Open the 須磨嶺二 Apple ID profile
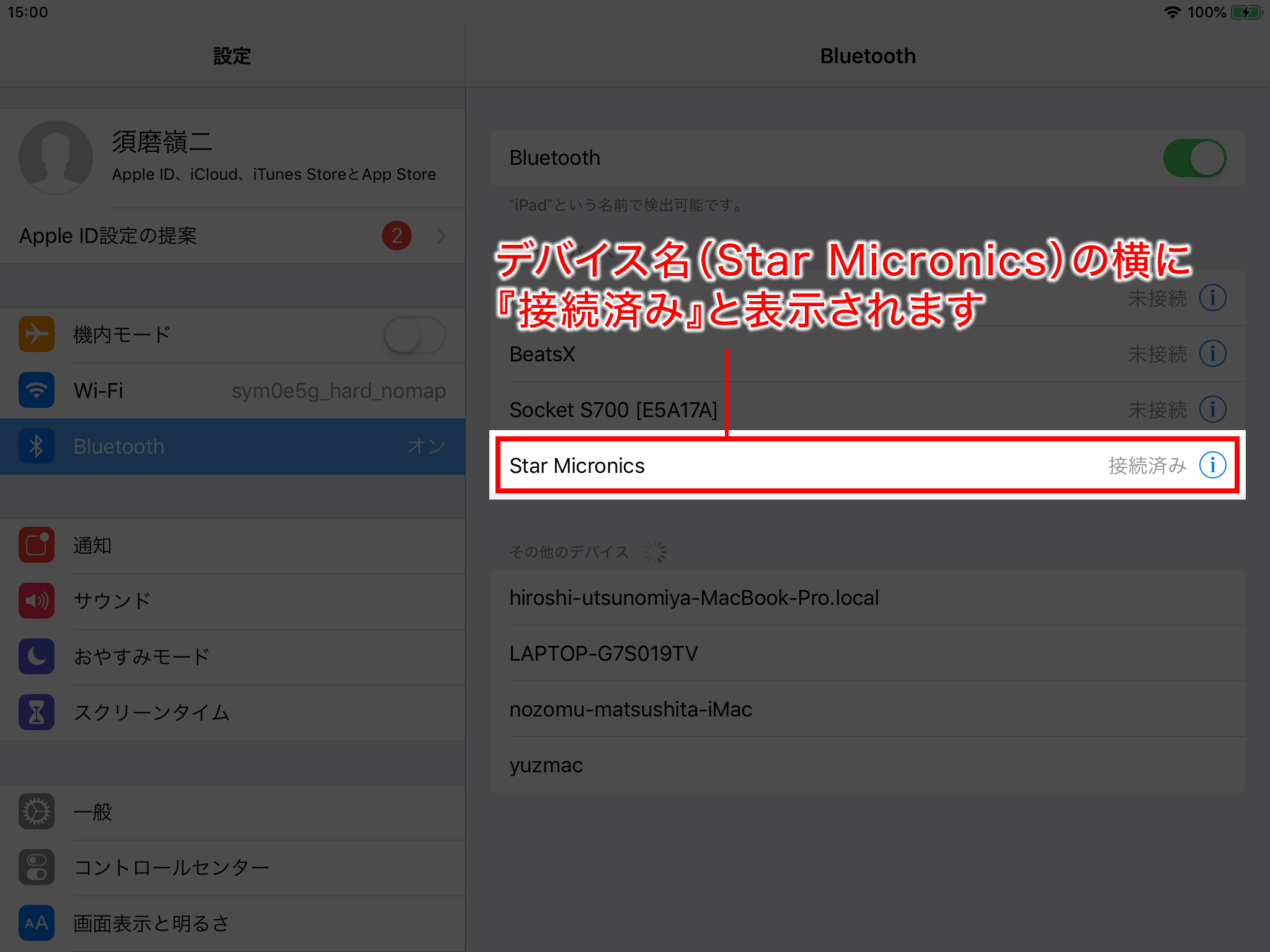Image resolution: width=1270 pixels, height=952 pixels. [x=233, y=157]
